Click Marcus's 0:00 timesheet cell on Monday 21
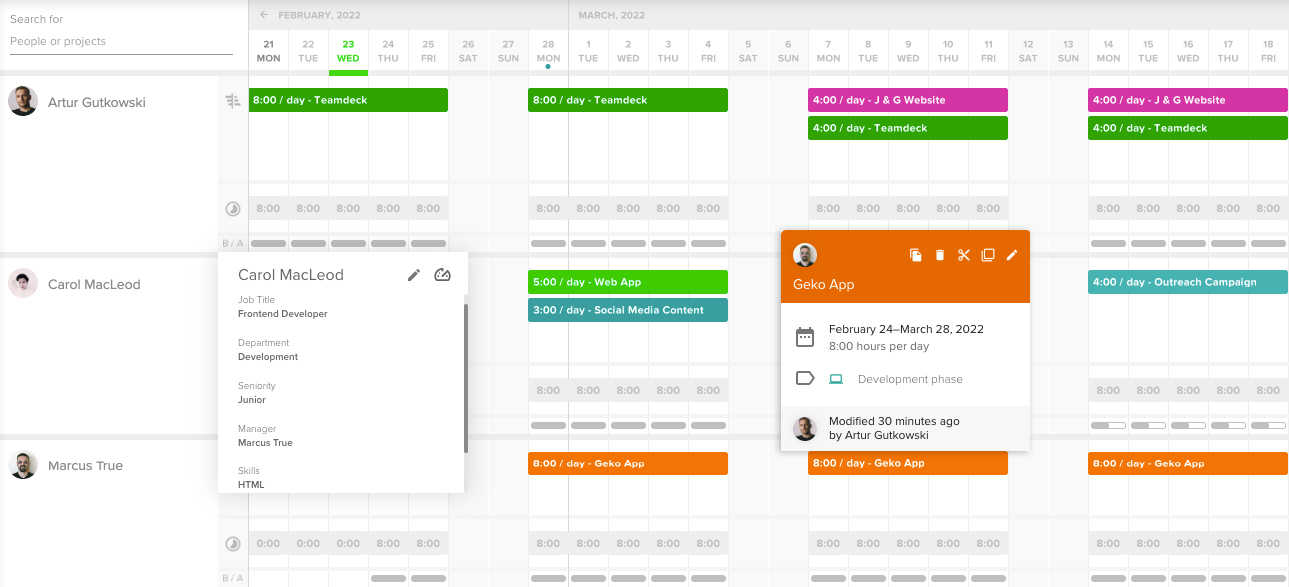 click(x=268, y=544)
